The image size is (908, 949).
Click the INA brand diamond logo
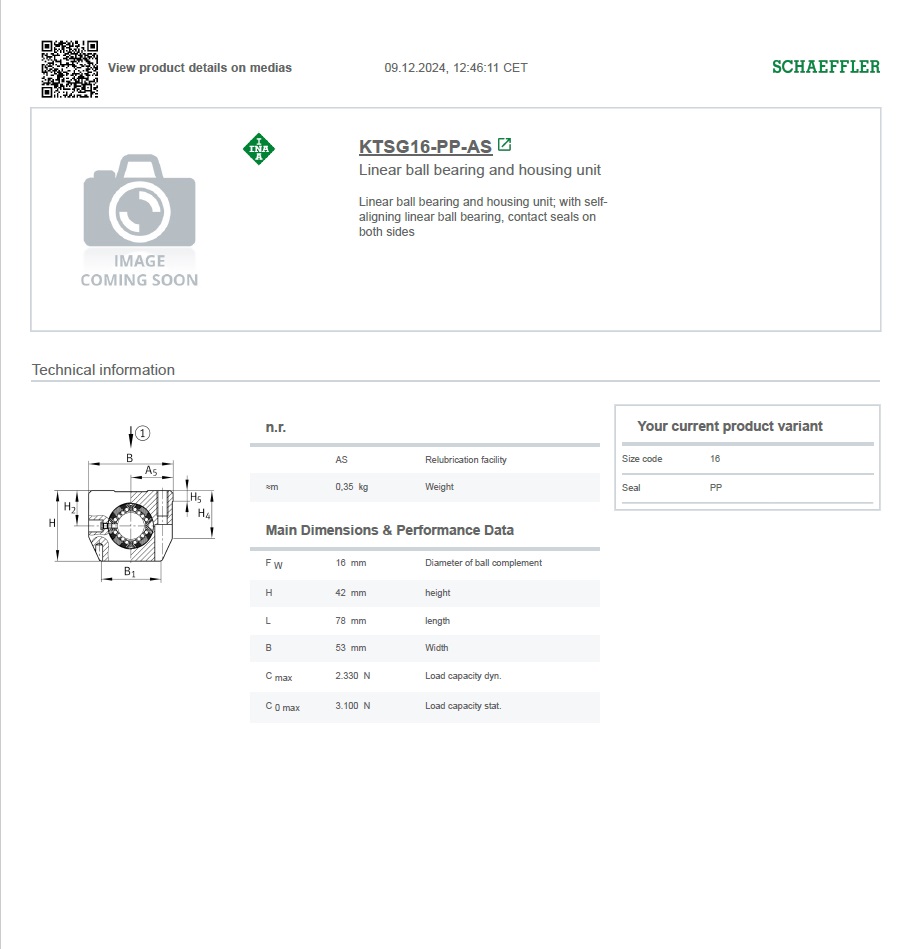coord(259,149)
